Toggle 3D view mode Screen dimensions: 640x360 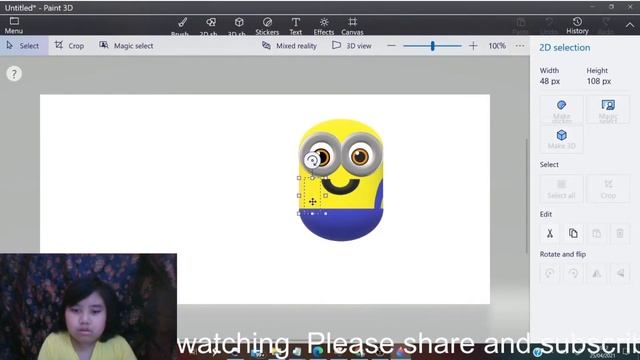pos(351,46)
